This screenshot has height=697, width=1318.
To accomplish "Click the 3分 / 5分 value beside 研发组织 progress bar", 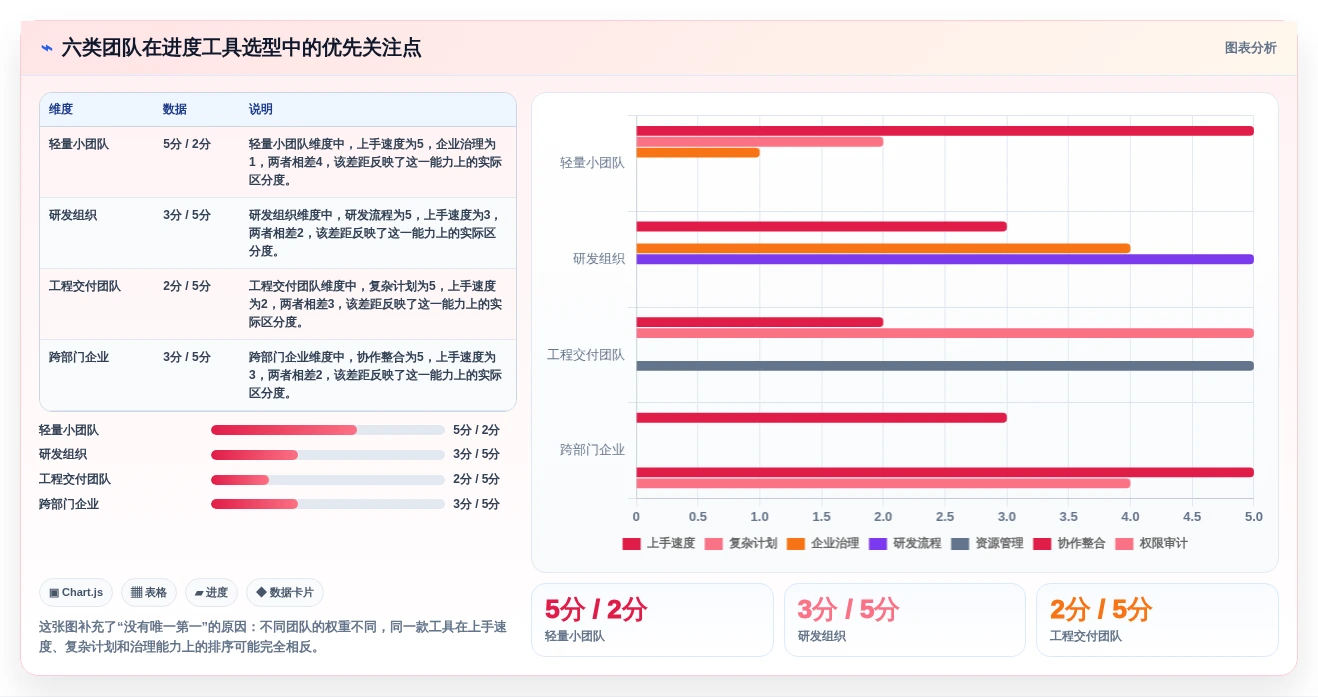I will tap(476, 455).
